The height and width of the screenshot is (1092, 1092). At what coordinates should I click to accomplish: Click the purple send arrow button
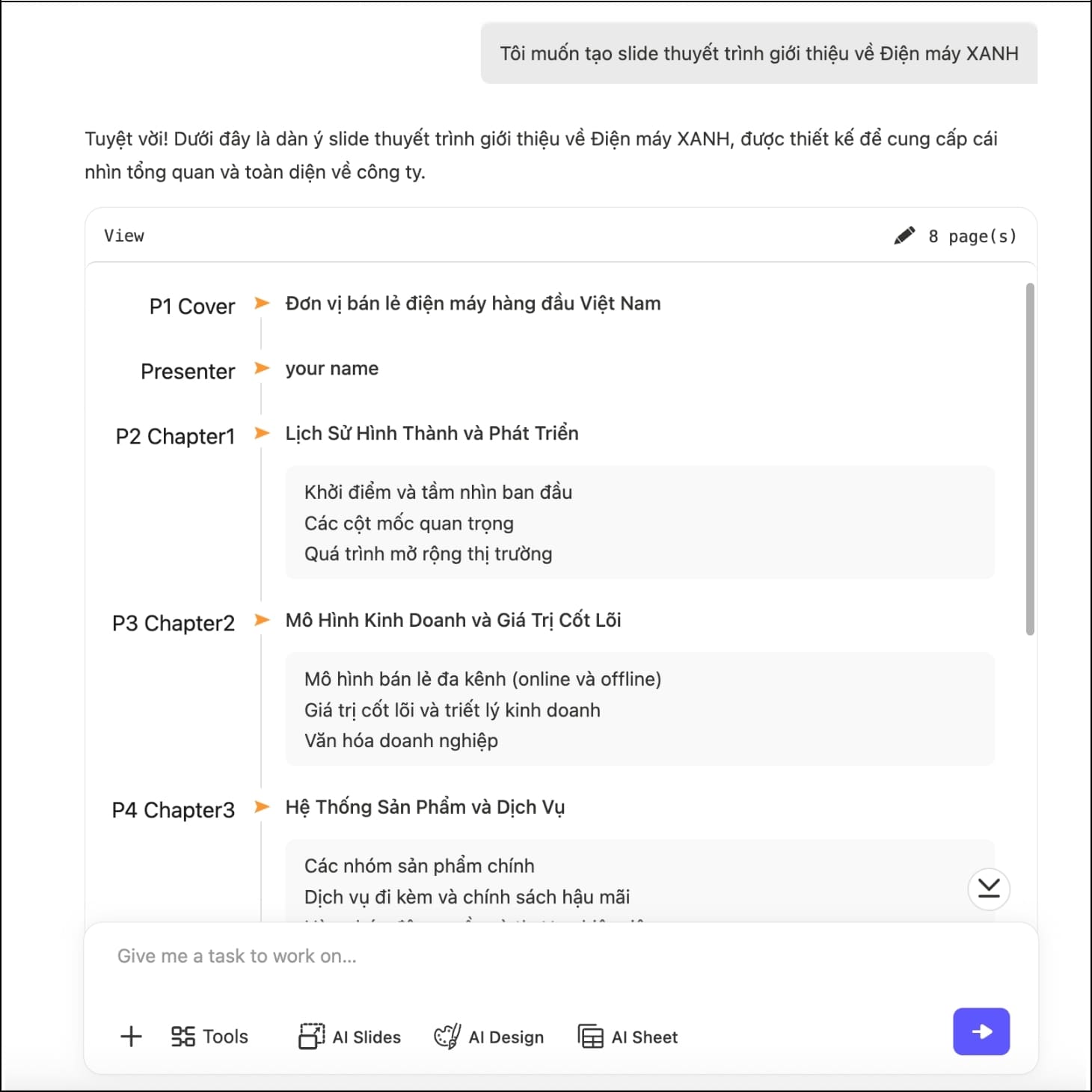tap(981, 1031)
